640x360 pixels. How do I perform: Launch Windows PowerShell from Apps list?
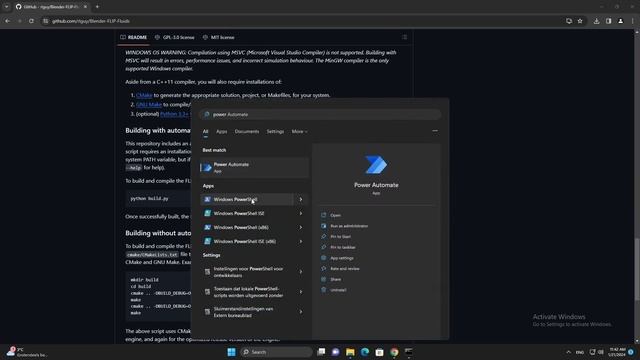click(x=247, y=200)
